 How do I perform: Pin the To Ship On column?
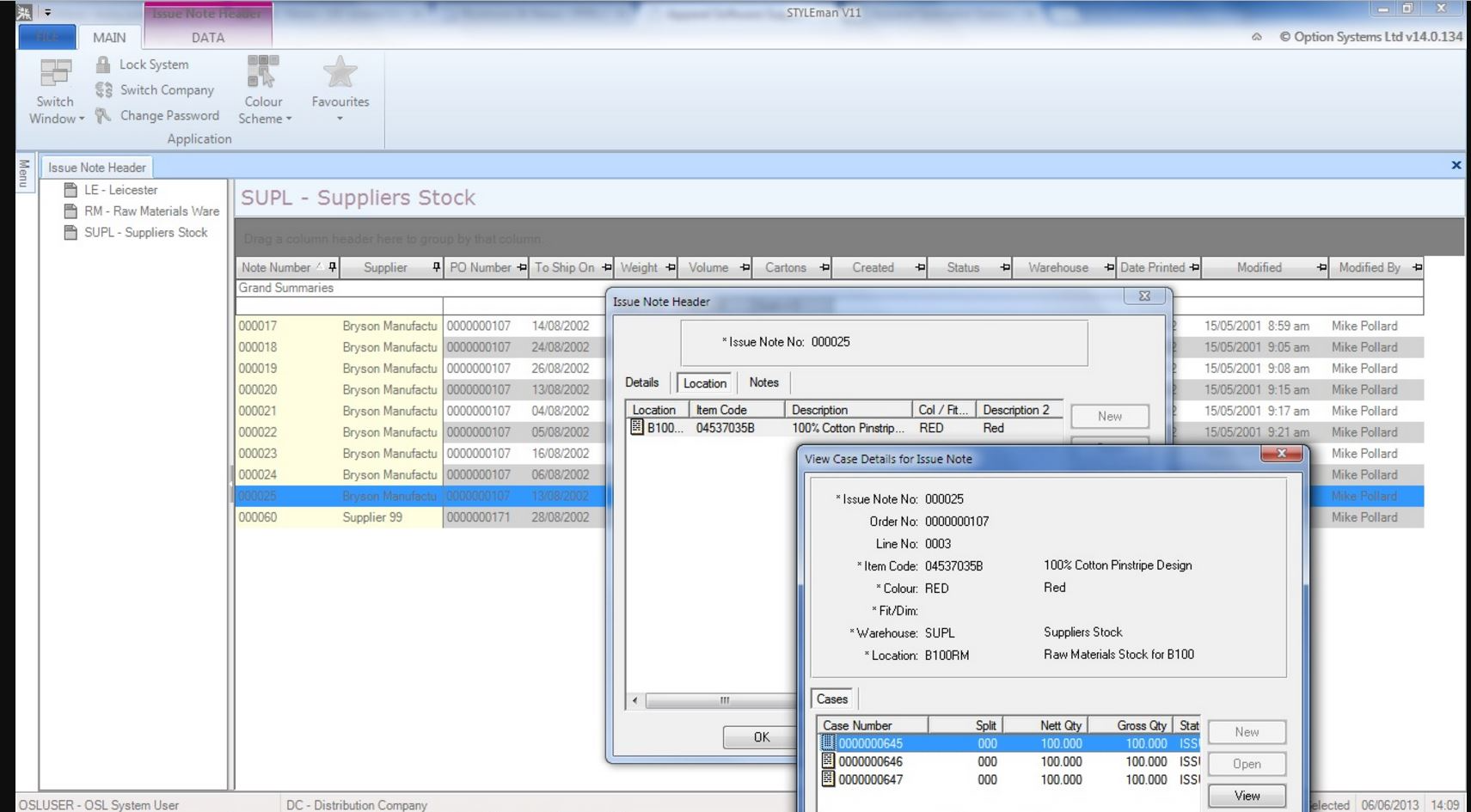607,267
